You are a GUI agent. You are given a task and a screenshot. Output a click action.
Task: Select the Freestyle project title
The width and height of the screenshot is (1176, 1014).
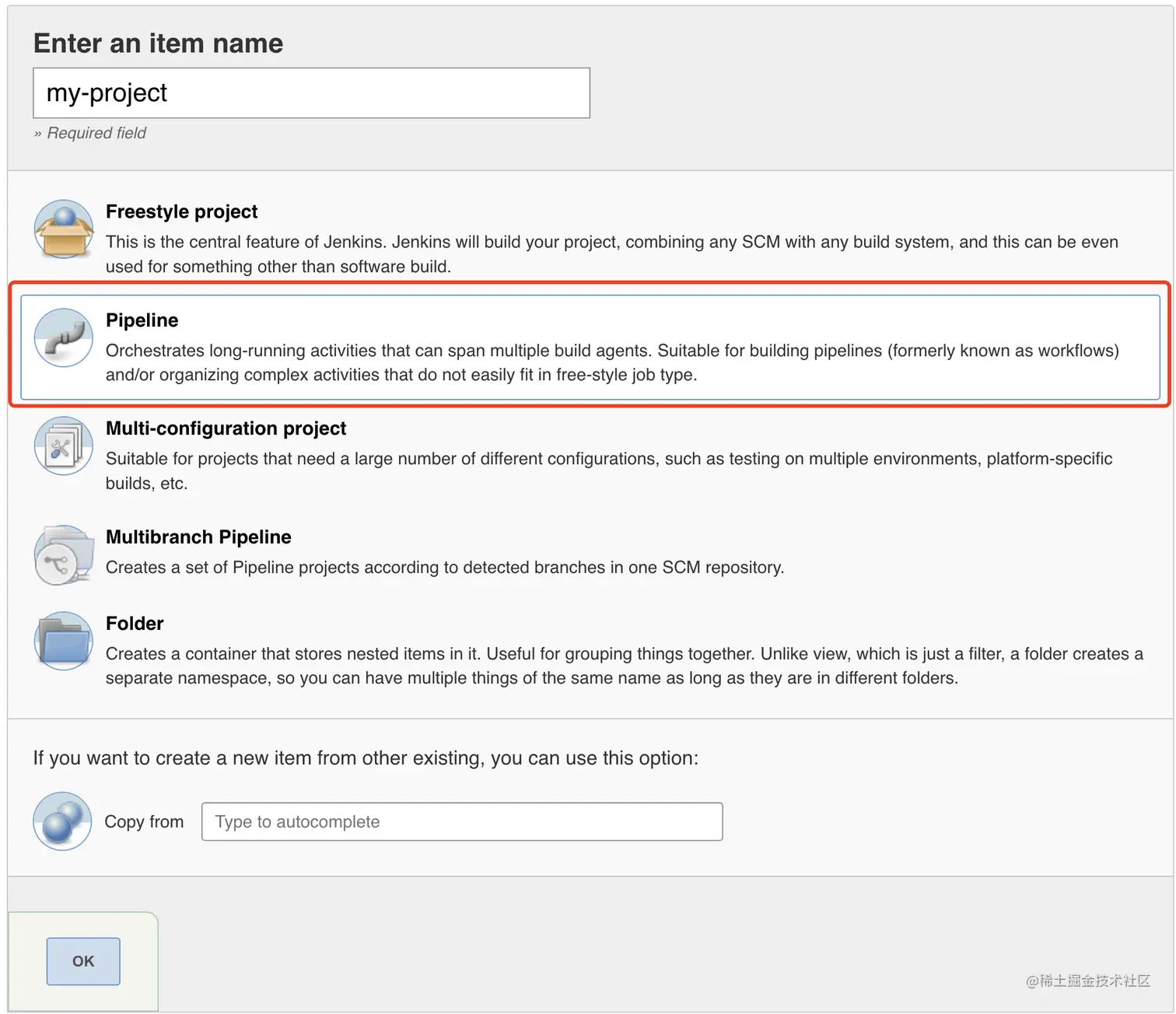point(181,212)
